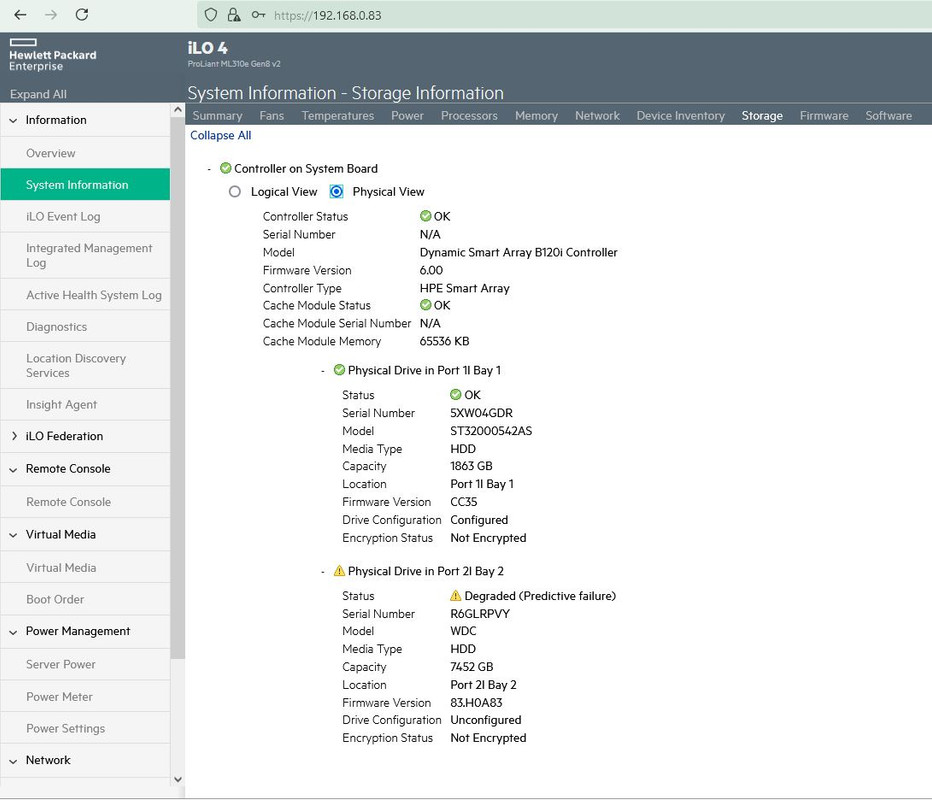Click the serial number R6GLRPVY
The height and width of the screenshot is (800, 932).
[x=480, y=613]
